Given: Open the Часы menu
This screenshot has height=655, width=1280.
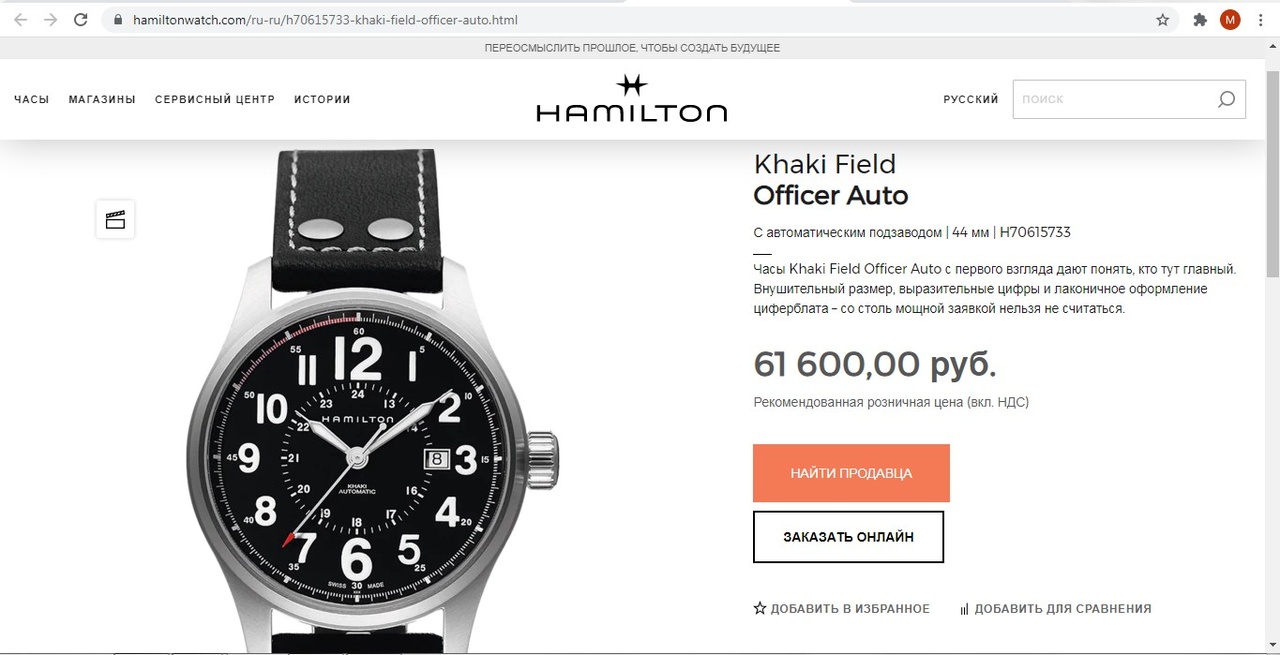Looking at the screenshot, I should [31, 99].
